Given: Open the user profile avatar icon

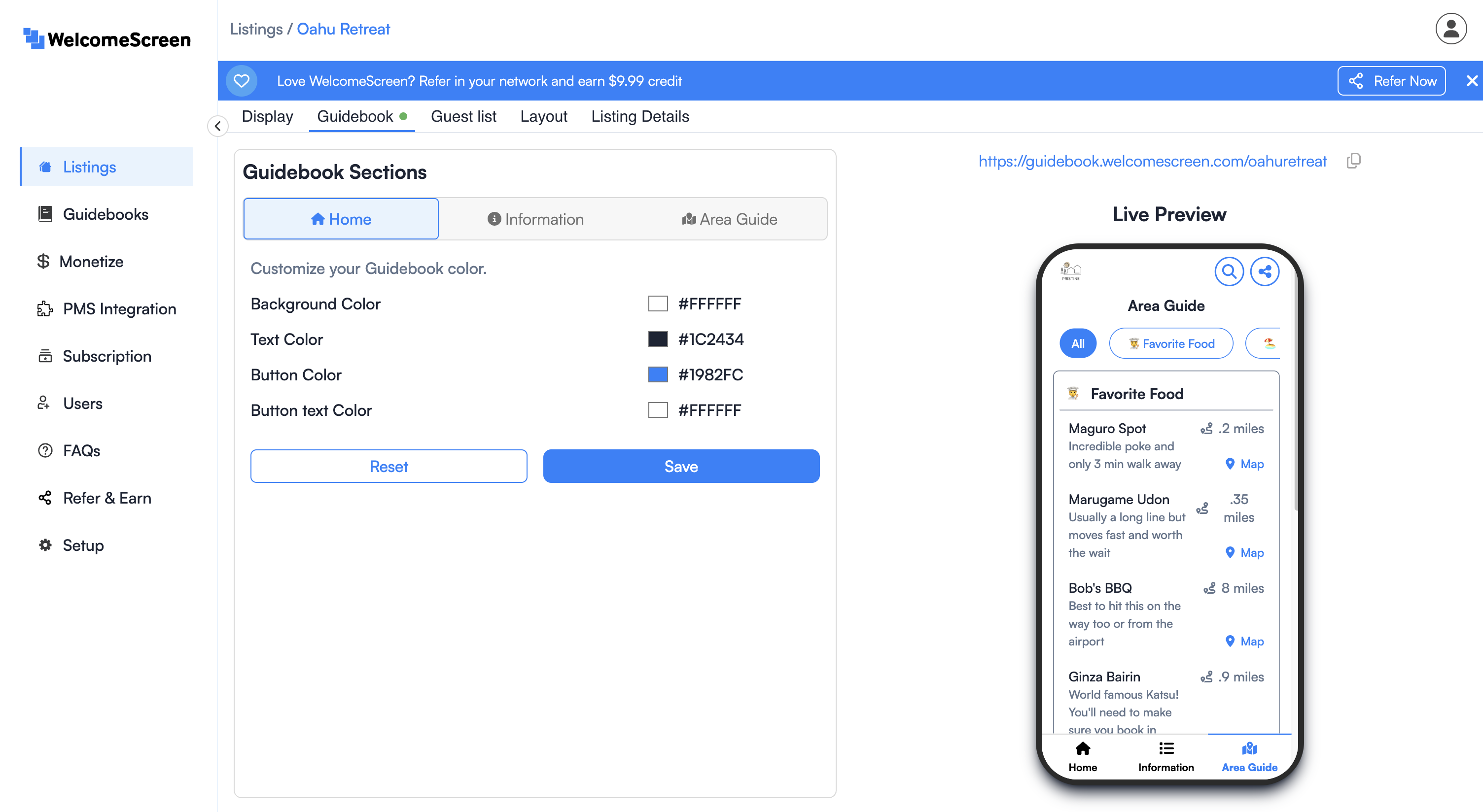Looking at the screenshot, I should pyautogui.click(x=1451, y=28).
